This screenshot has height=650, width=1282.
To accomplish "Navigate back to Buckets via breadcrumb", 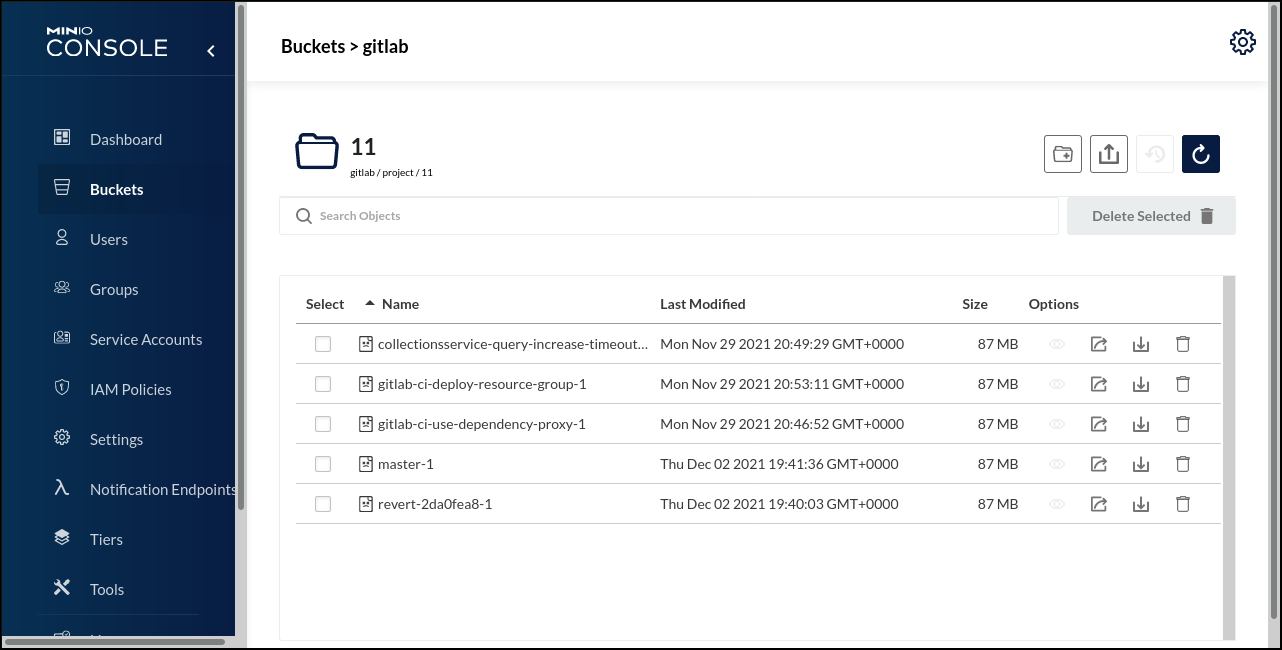I will click(x=312, y=46).
